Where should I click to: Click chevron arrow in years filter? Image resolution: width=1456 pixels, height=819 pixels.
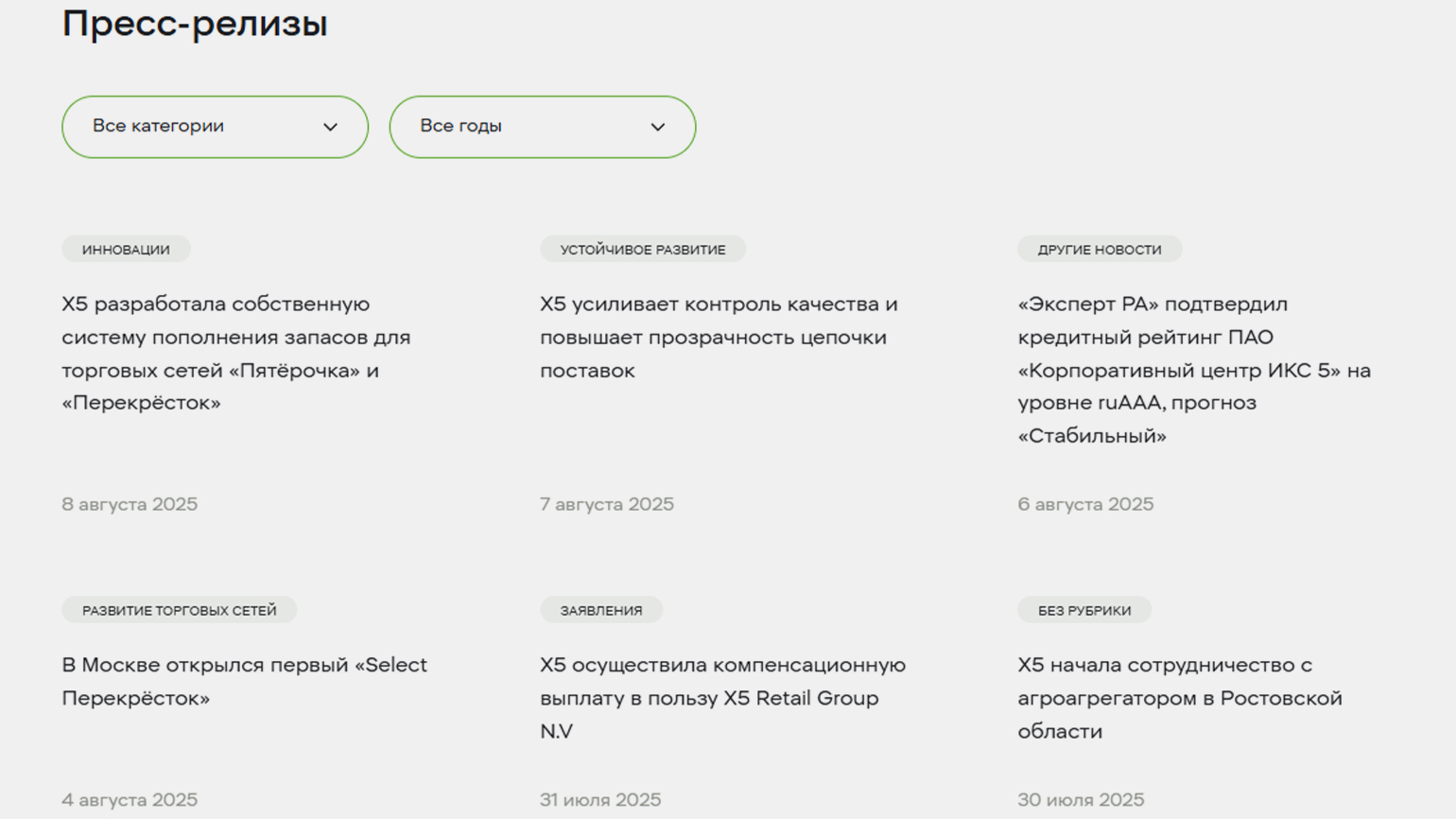click(658, 127)
